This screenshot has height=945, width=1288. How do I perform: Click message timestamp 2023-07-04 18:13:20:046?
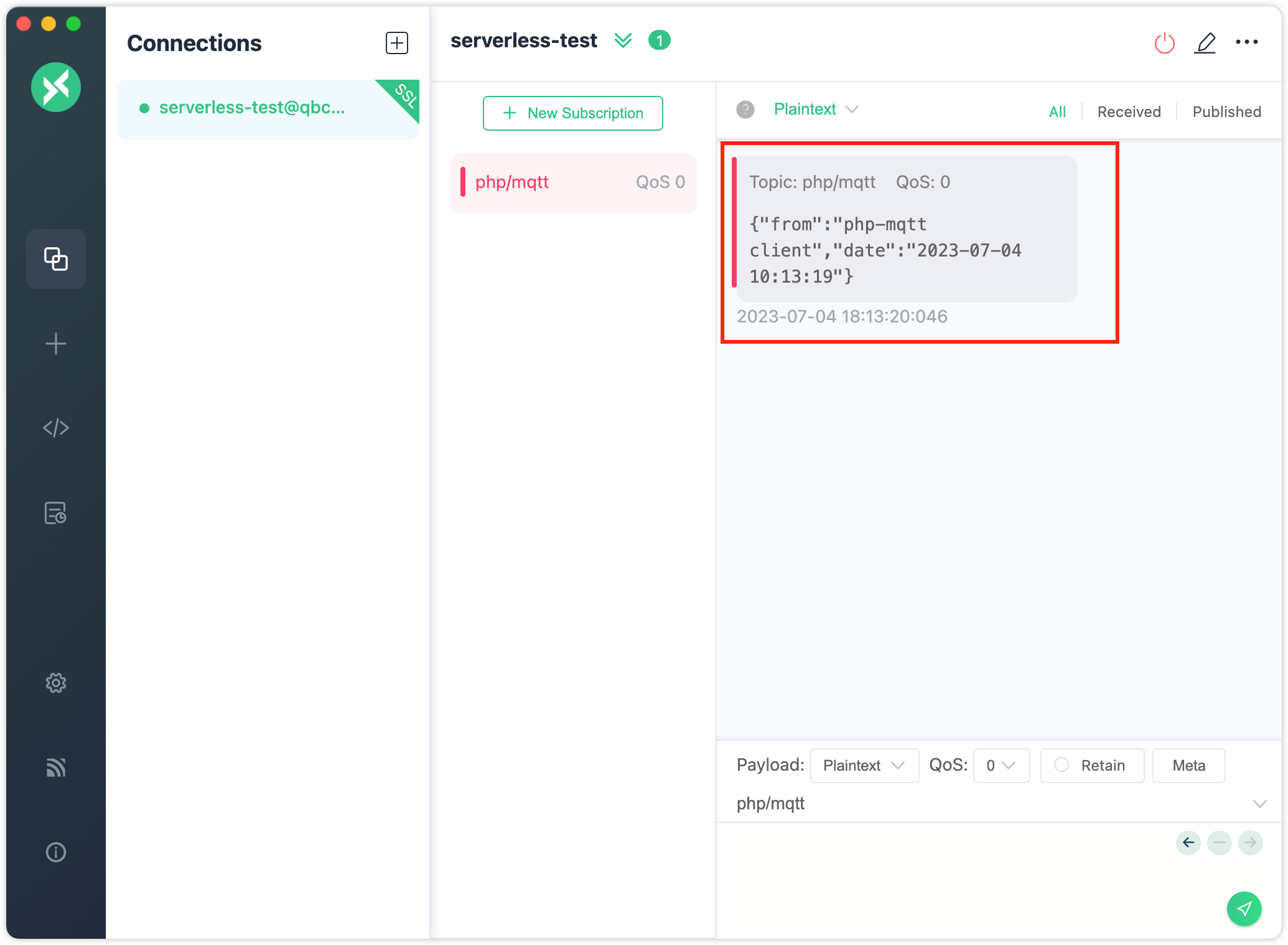pos(842,317)
